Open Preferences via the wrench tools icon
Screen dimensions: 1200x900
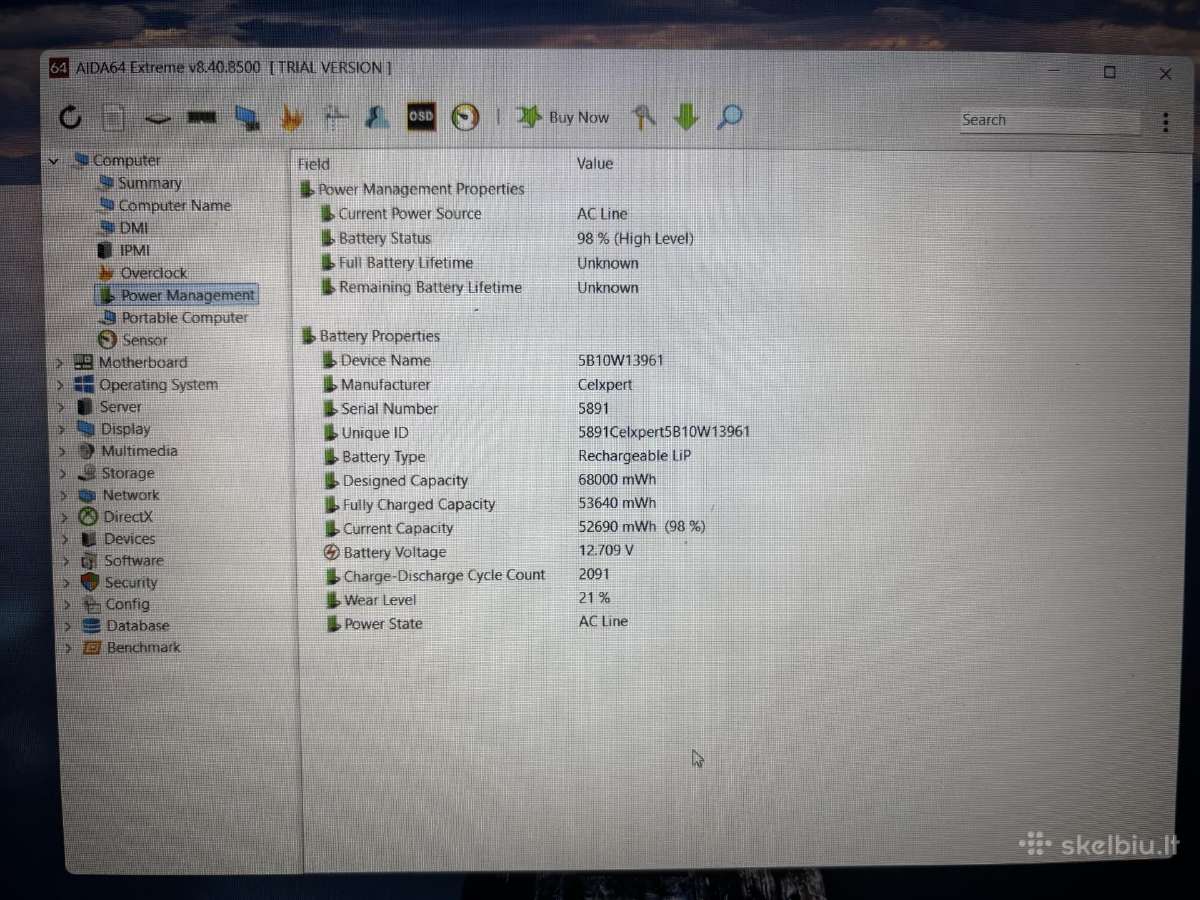point(645,117)
